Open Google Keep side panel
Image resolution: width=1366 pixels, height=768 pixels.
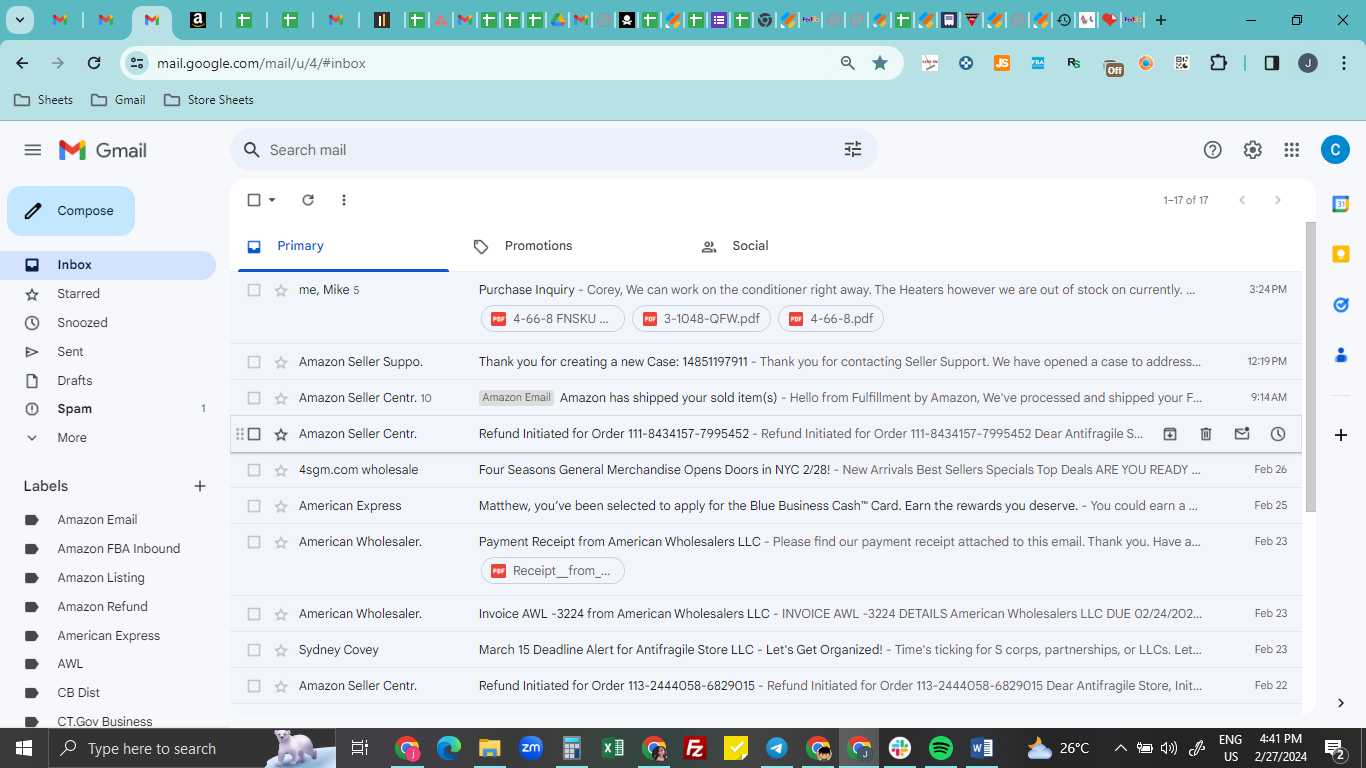click(x=1341, y=254)
